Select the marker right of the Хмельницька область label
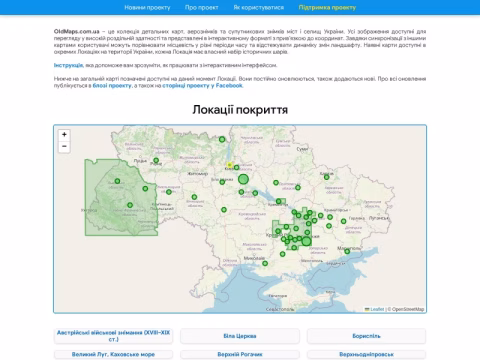The height and width of the screenshot is (360, 480). click(x=169, y=192)
